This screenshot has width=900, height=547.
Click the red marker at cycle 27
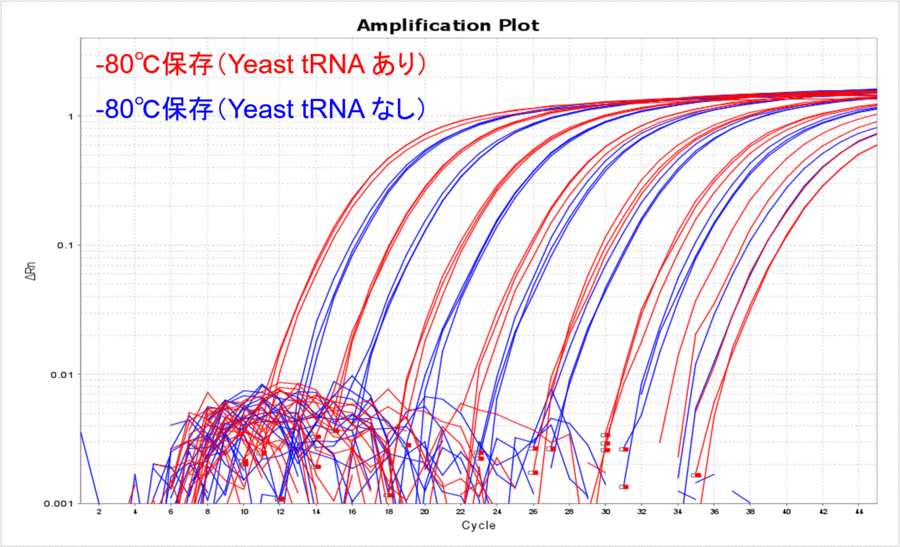click(551, 449)
